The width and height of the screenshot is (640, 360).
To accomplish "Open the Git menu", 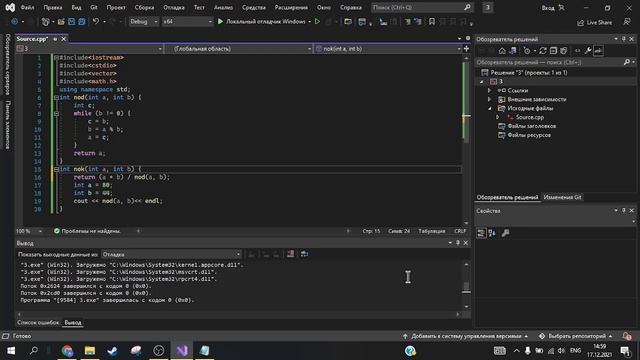I will point(94,7).
